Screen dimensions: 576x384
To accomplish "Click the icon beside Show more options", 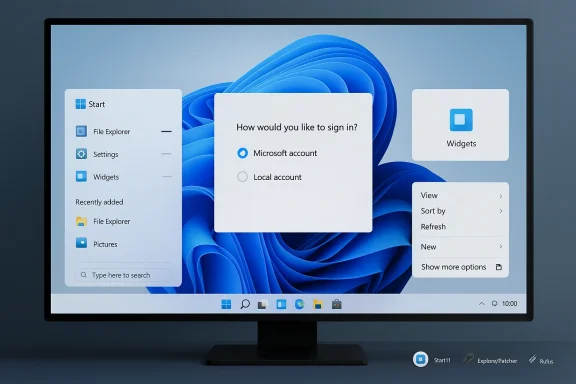I will click(498, 267).
